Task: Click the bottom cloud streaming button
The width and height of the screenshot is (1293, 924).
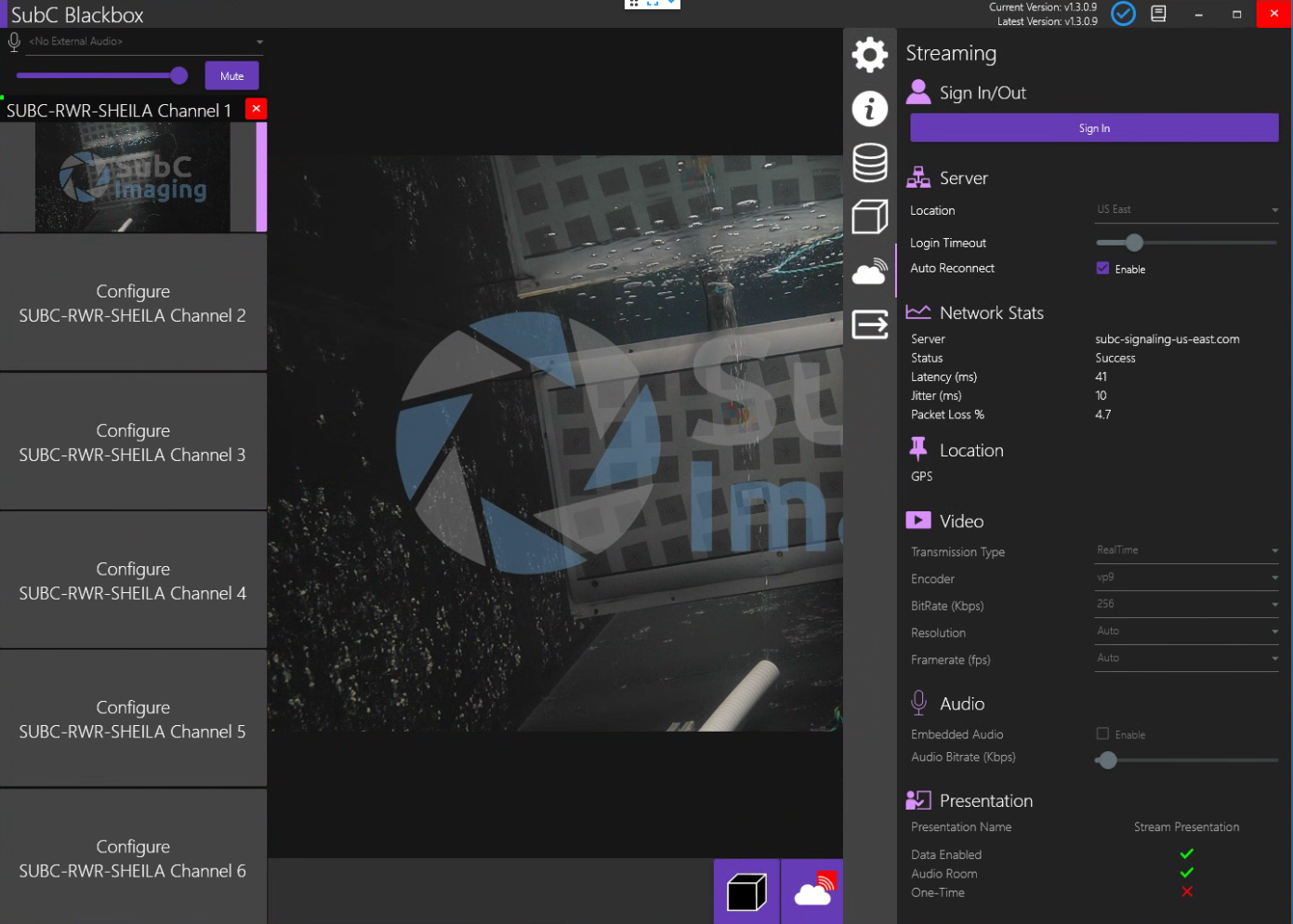Action: (812, 891)
